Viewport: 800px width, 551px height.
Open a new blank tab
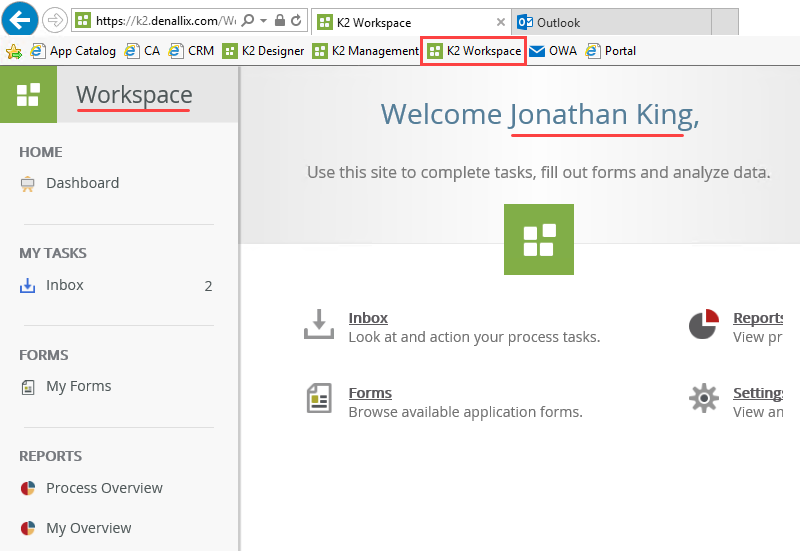pos(725,22)
